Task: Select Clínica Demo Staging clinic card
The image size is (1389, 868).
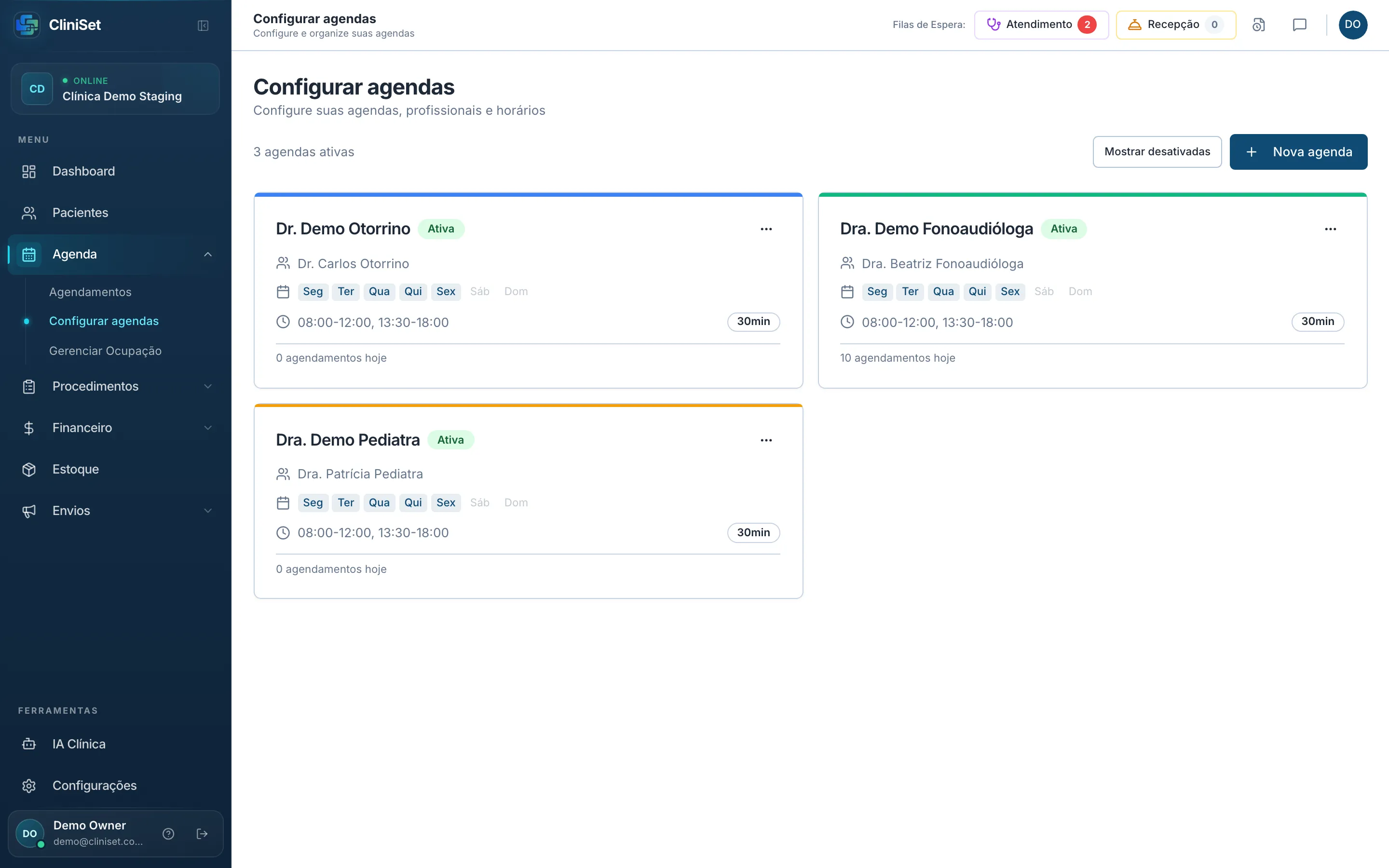Action: [115, 89]
